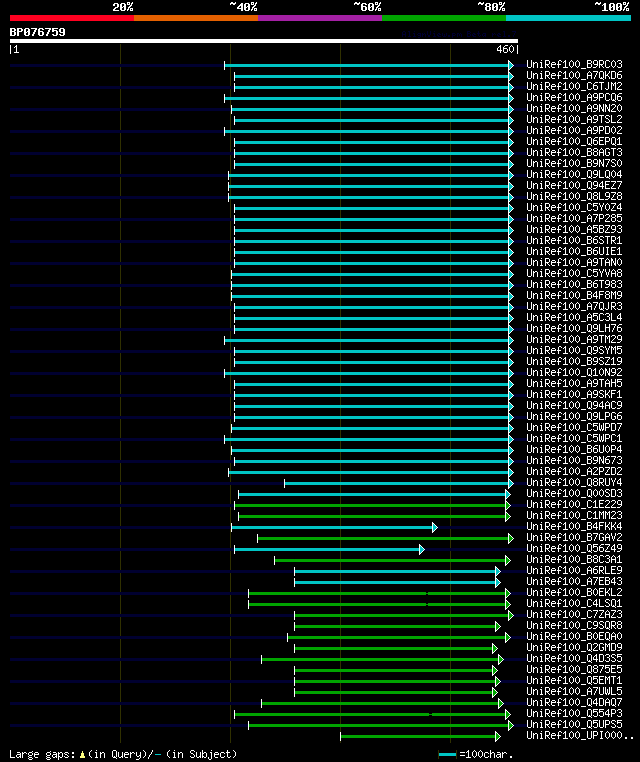Select the UniRef100_Q9LH76 label
Viewport: 640px width, 762px height.
coord(574,328)
